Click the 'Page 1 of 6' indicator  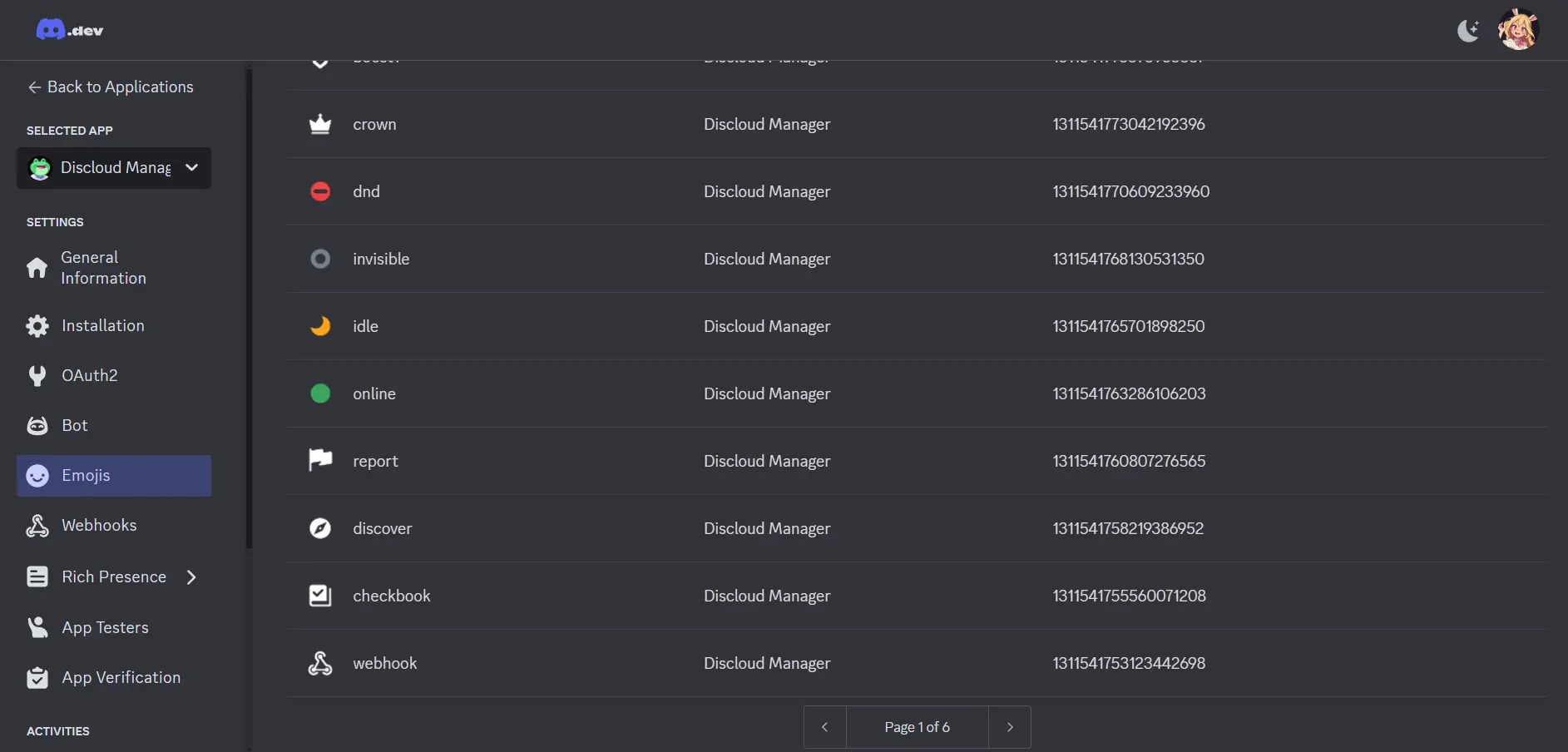918,727
